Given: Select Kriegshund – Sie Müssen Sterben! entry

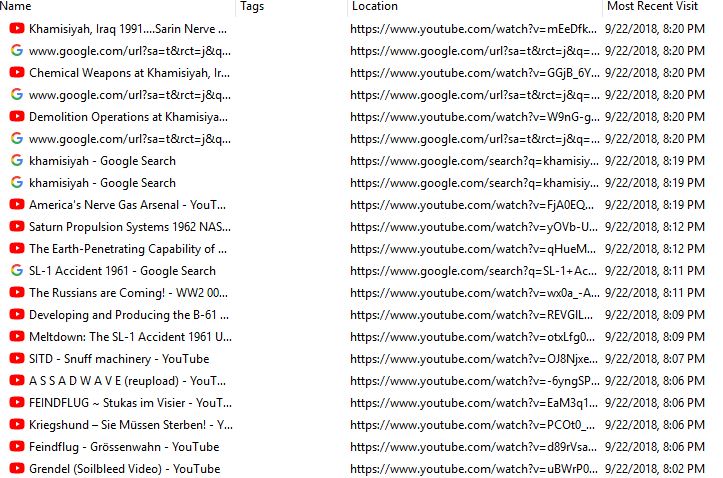Looking at the screenshot, I should 360,425.
